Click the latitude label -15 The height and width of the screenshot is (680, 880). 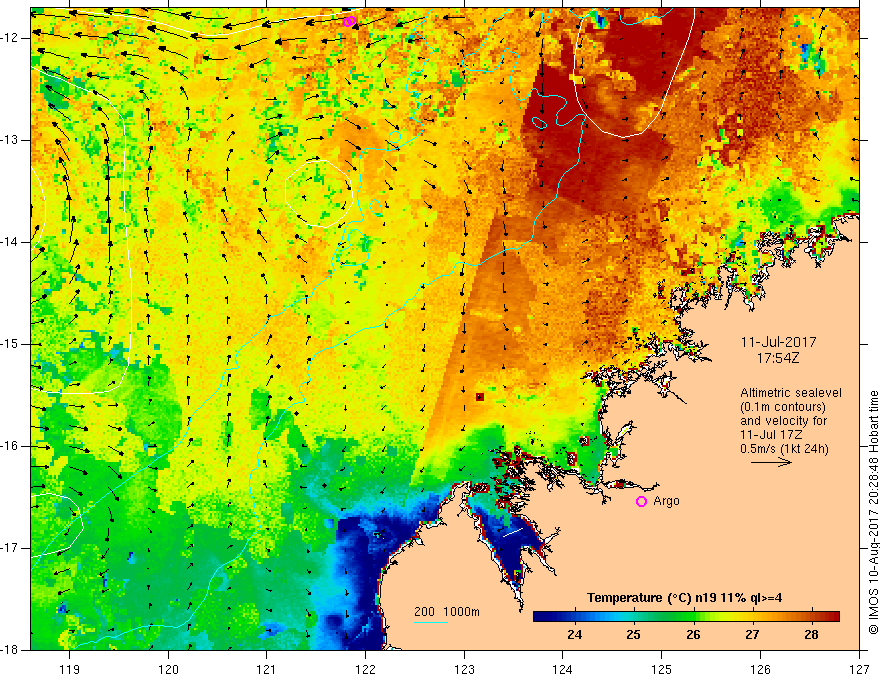tap(11, 344)
